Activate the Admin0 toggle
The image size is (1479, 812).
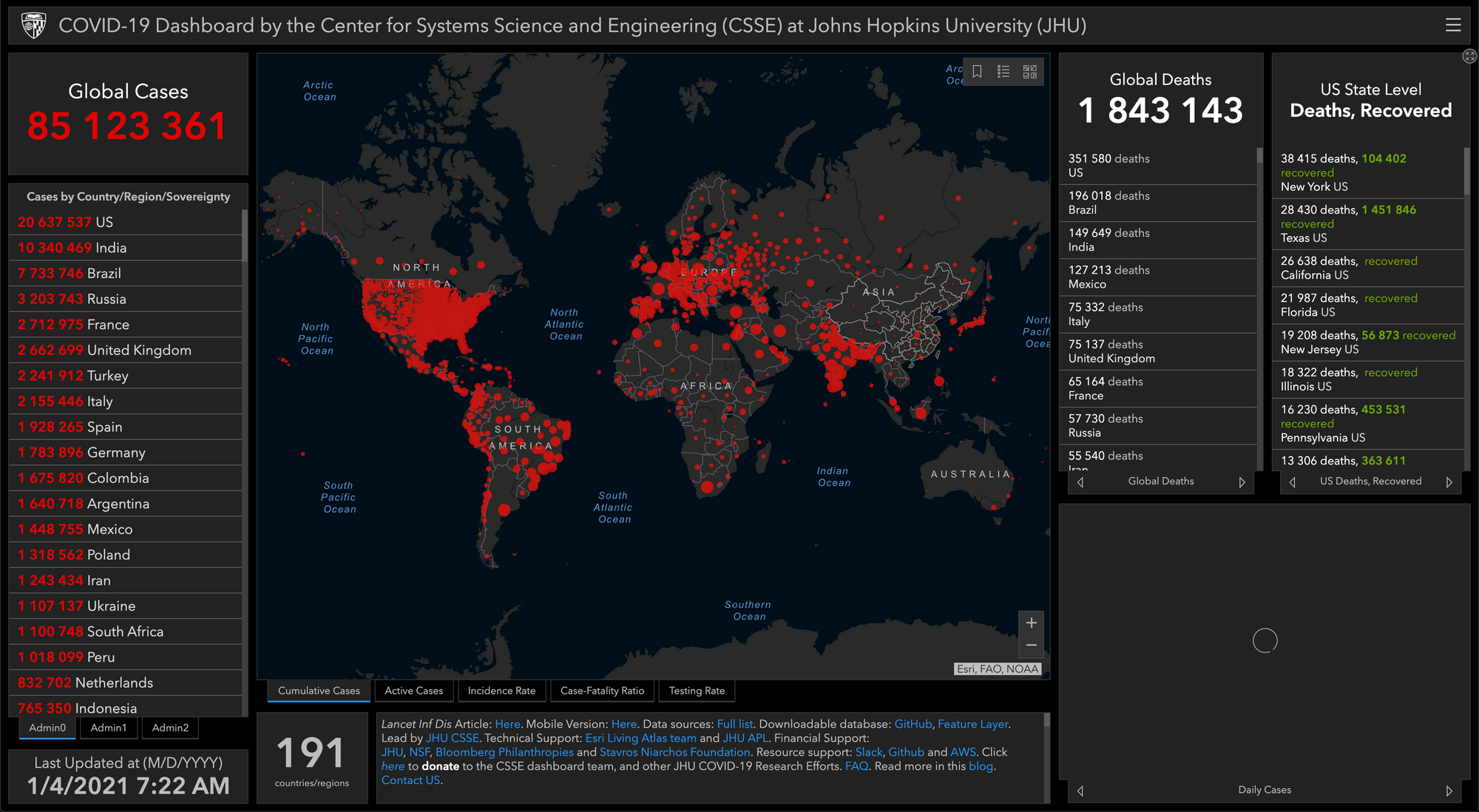coord(47,728)
